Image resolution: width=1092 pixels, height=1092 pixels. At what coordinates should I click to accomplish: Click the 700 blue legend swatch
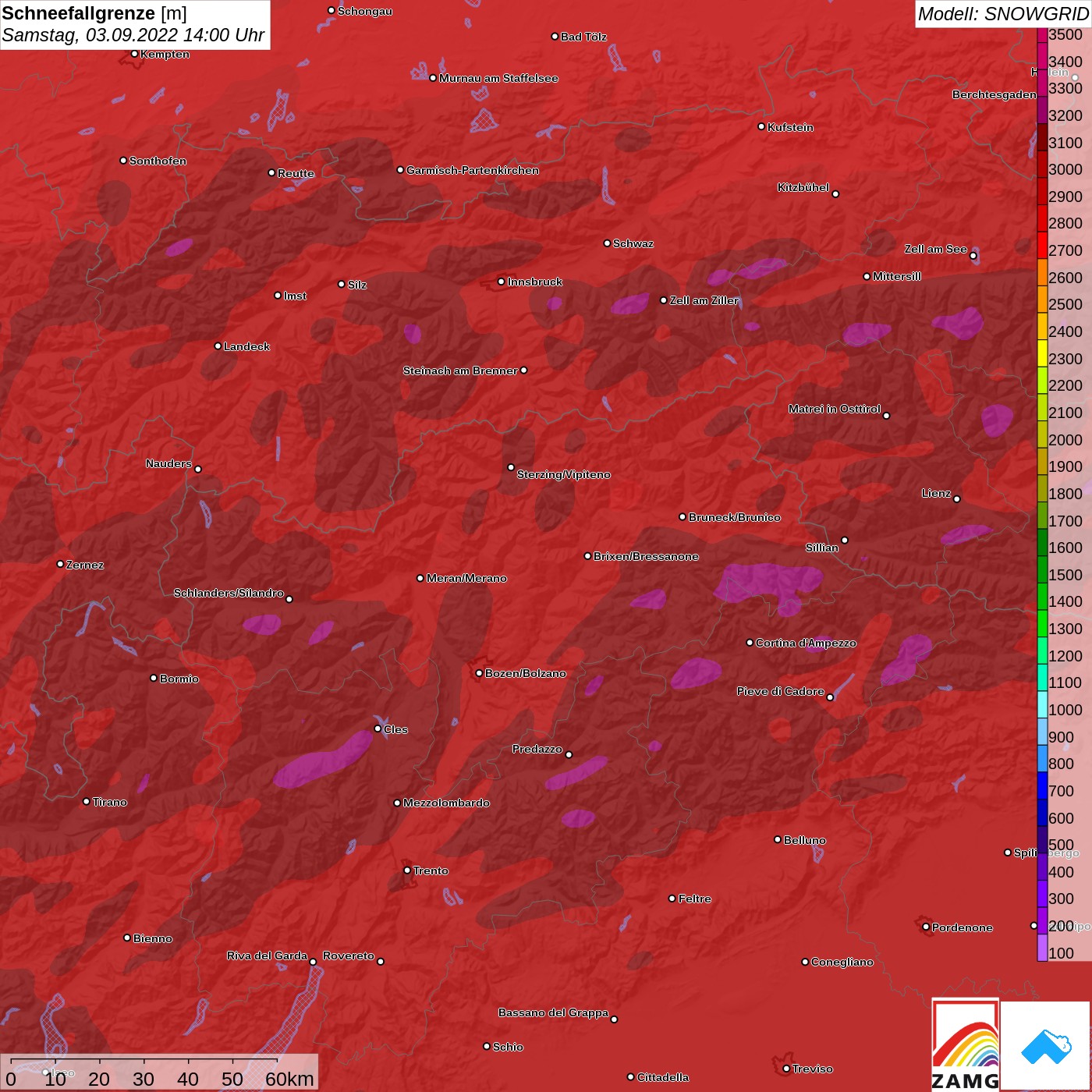[1042, 785]
